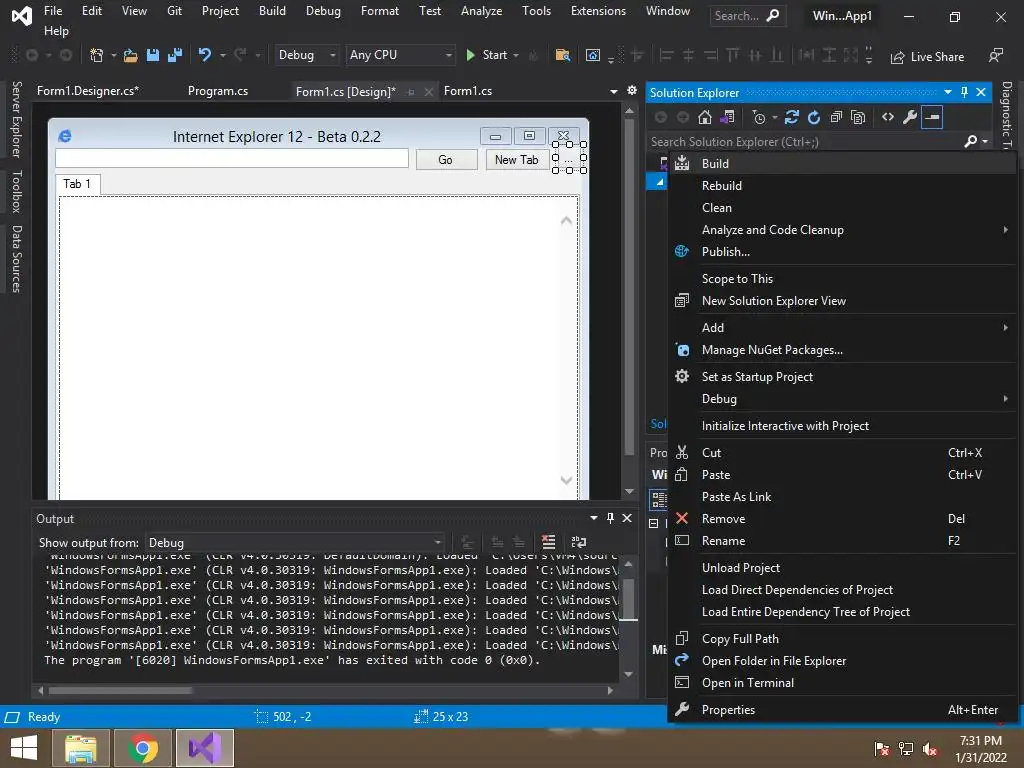This screenshot has width=1024, height=768.
Task: Choose Set as Startup Project
Action: coord(842,377)
